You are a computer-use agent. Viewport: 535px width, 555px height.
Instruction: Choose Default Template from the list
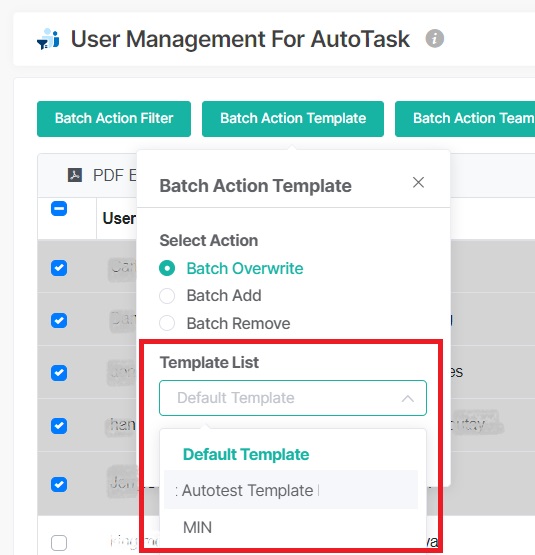click(x=291, y=454)
